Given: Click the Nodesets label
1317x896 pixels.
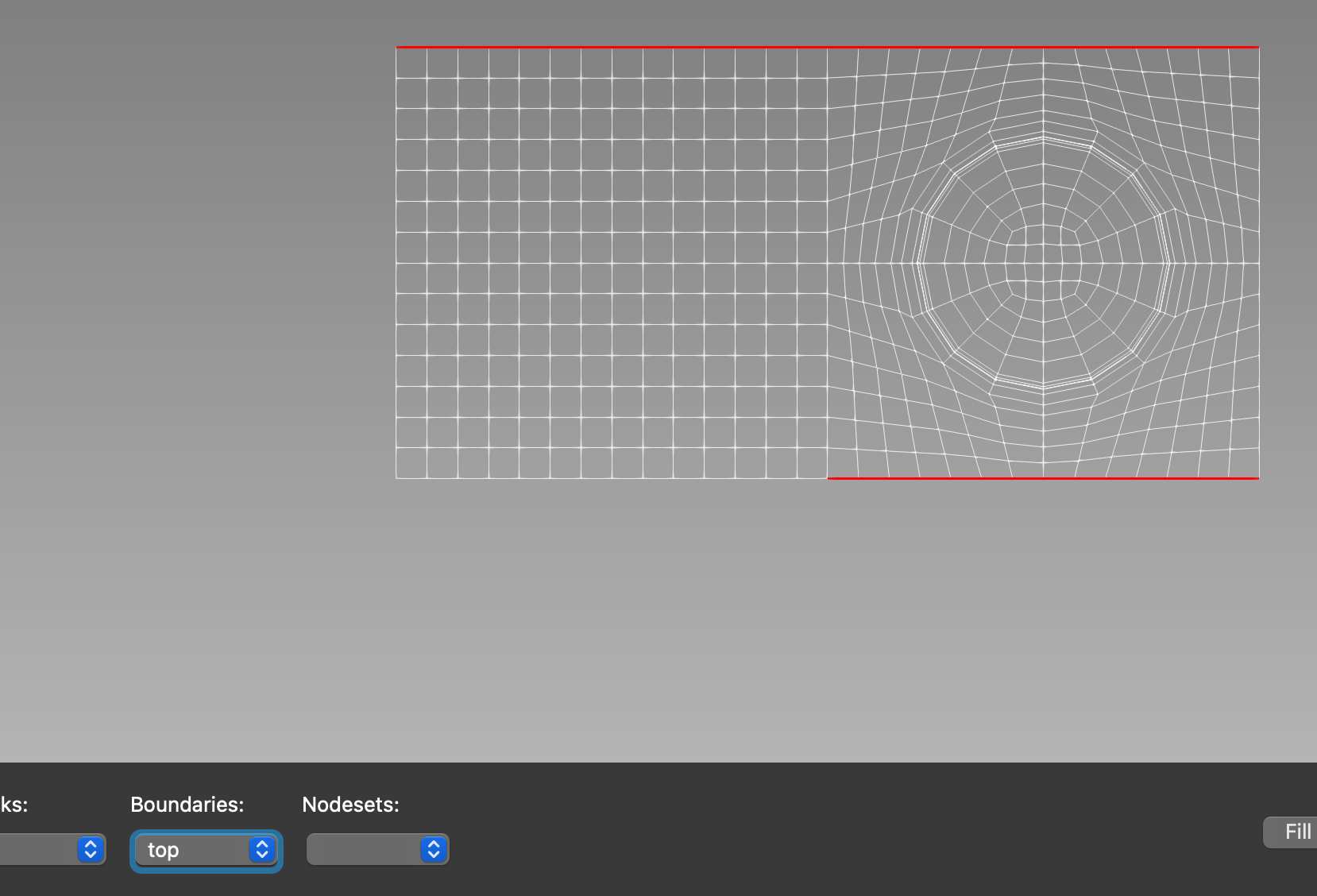Looking at the screenshot, I should (350, 805).
